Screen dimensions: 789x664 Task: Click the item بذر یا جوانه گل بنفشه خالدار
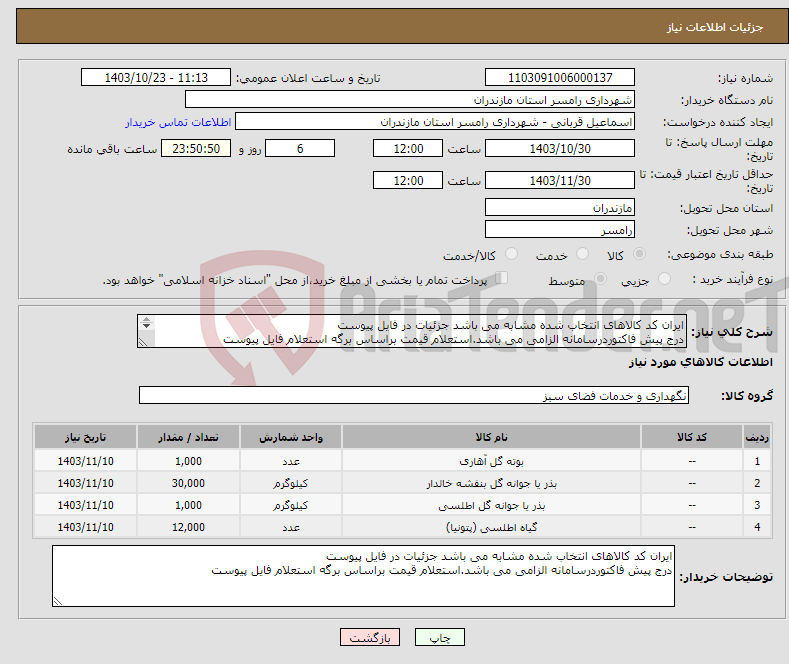click(x=491, y=483)
